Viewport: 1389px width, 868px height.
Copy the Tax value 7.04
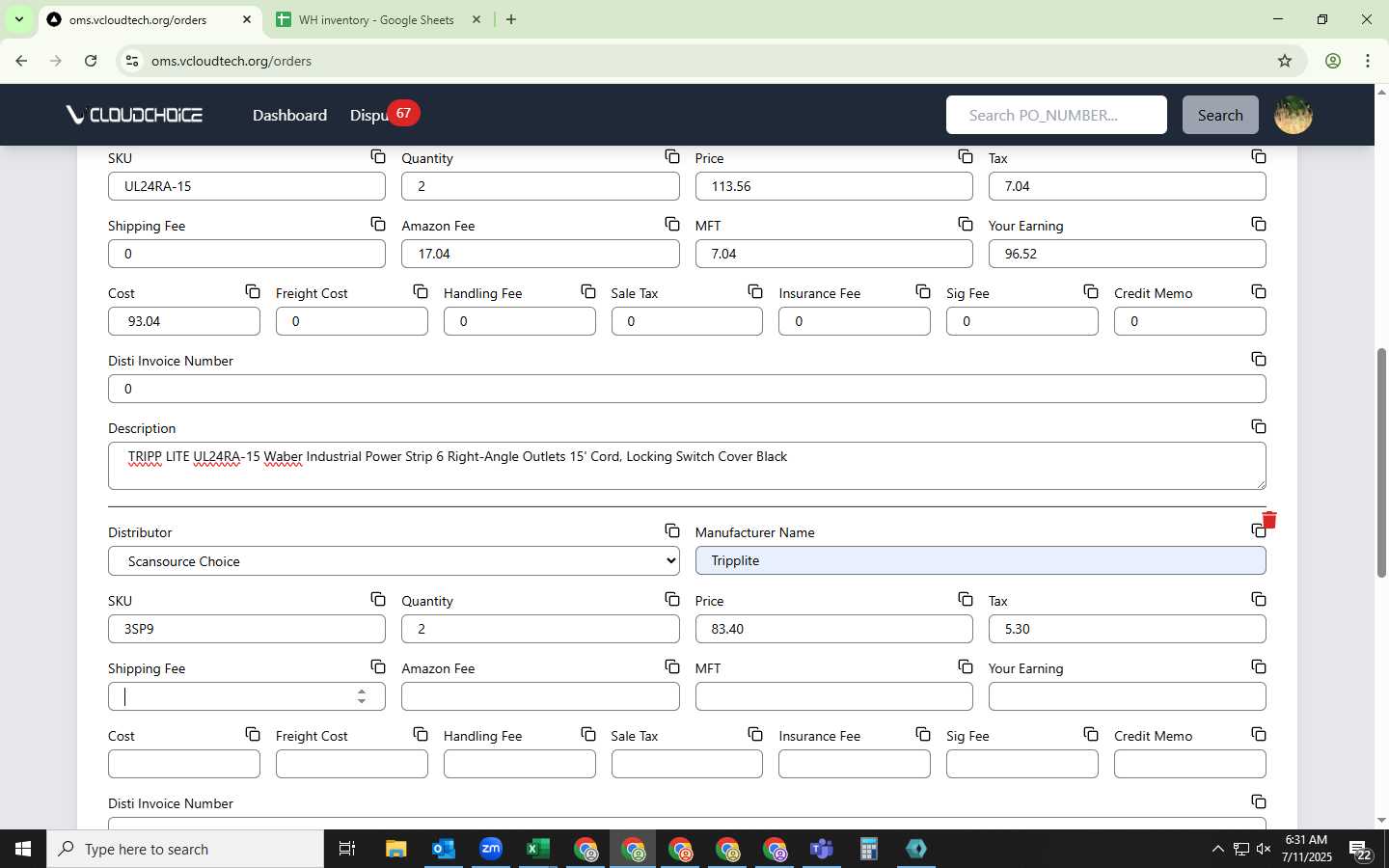tap(1259, 156)
